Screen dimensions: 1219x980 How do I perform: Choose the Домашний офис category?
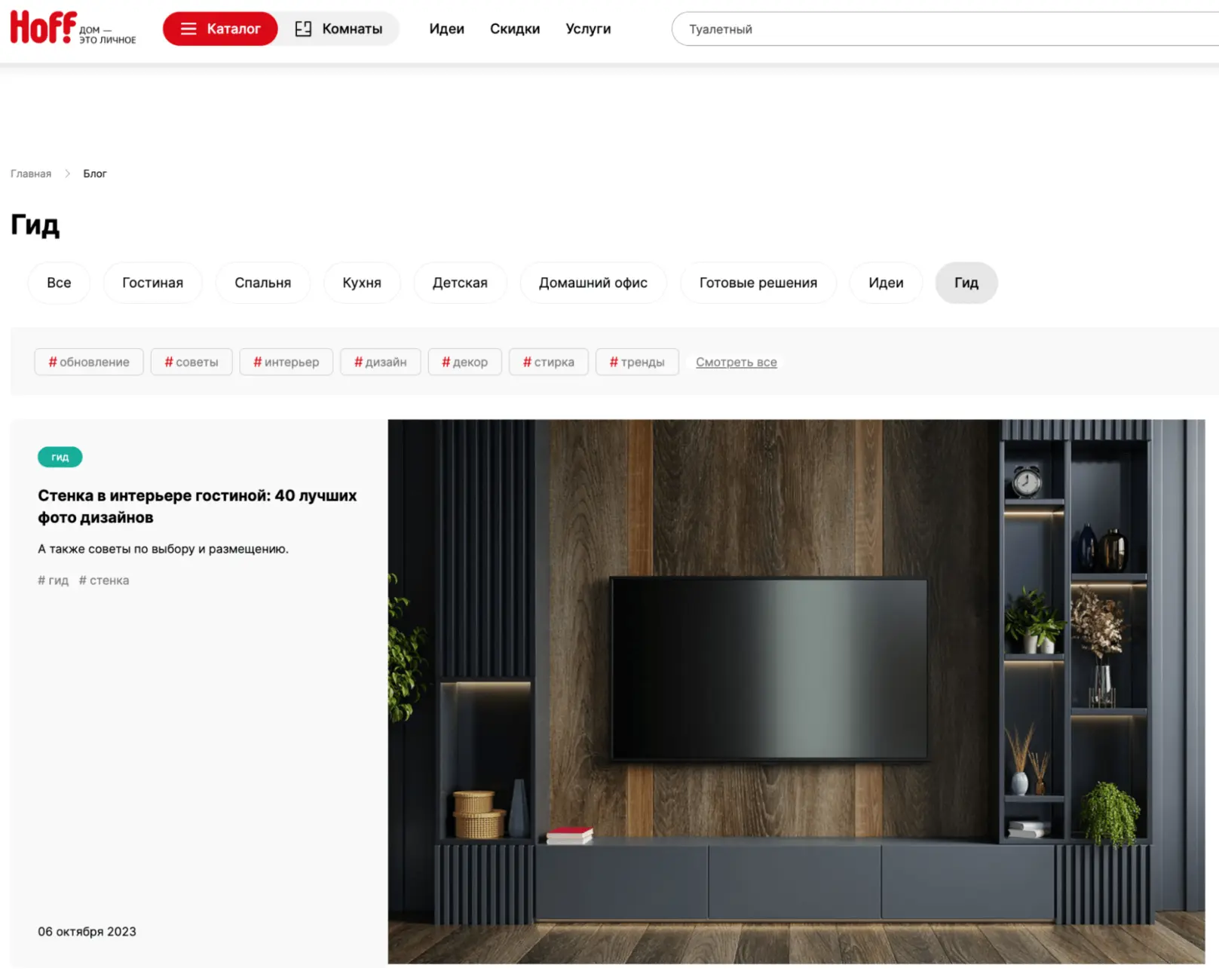tap(593, 283)
